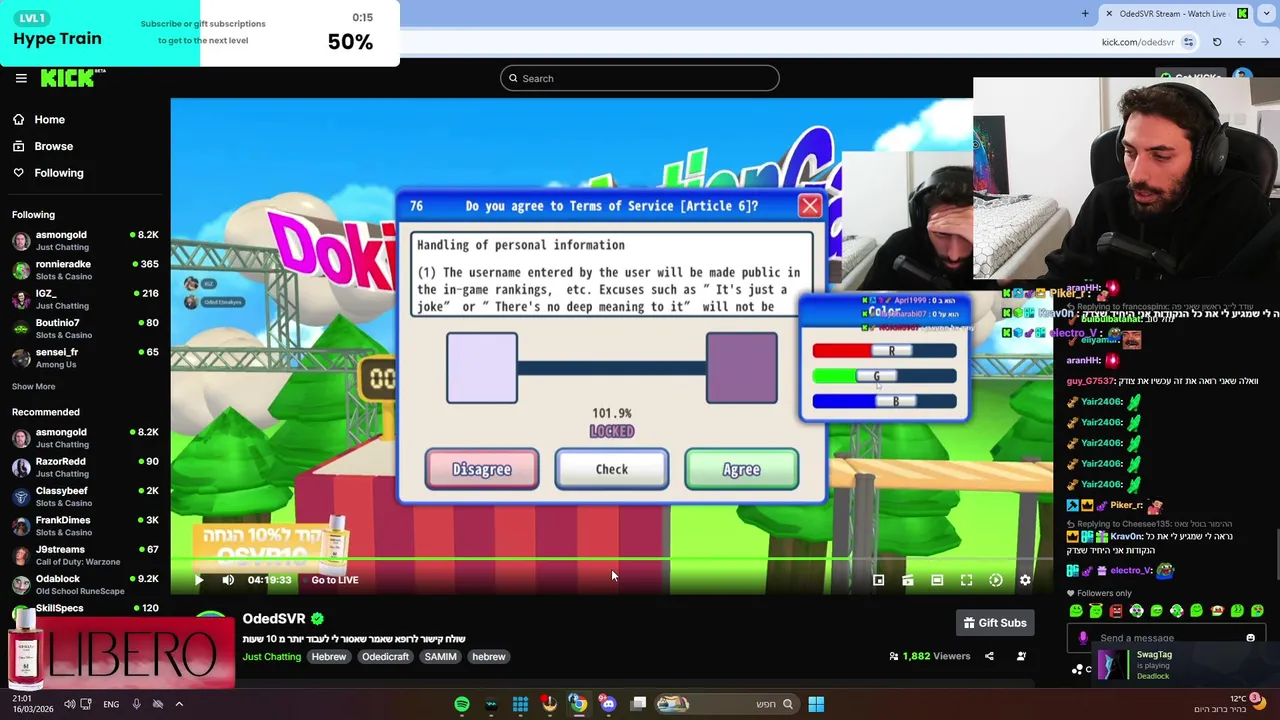This screenshot has width=1280, height=720.
Task: Mute the stream volume
Action: click(228, 580)
